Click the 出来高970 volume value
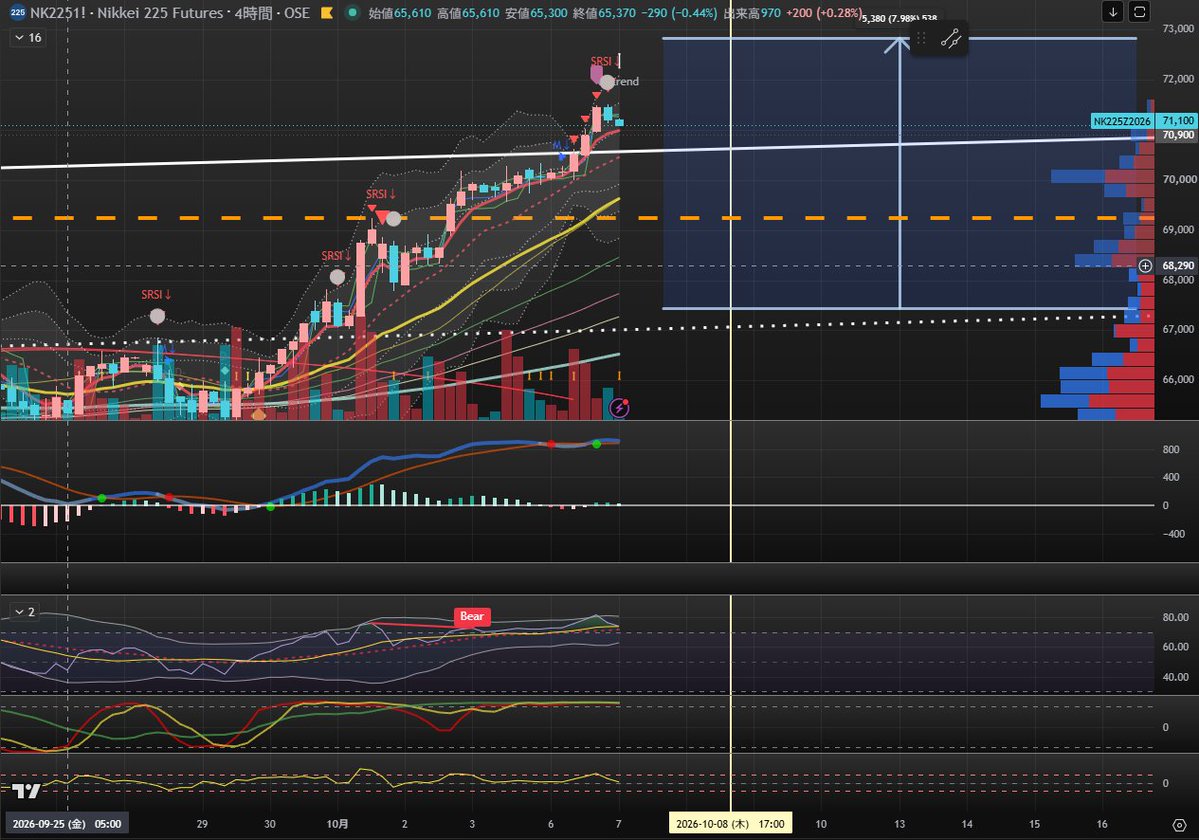The image size is (1199, 840). (752, 13)
